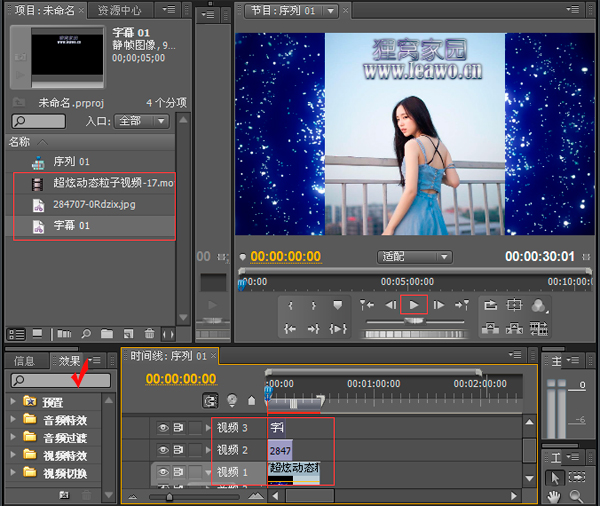Select the Zoom tool
Viewport: 600px width, 506px height.
click(576, 496)
